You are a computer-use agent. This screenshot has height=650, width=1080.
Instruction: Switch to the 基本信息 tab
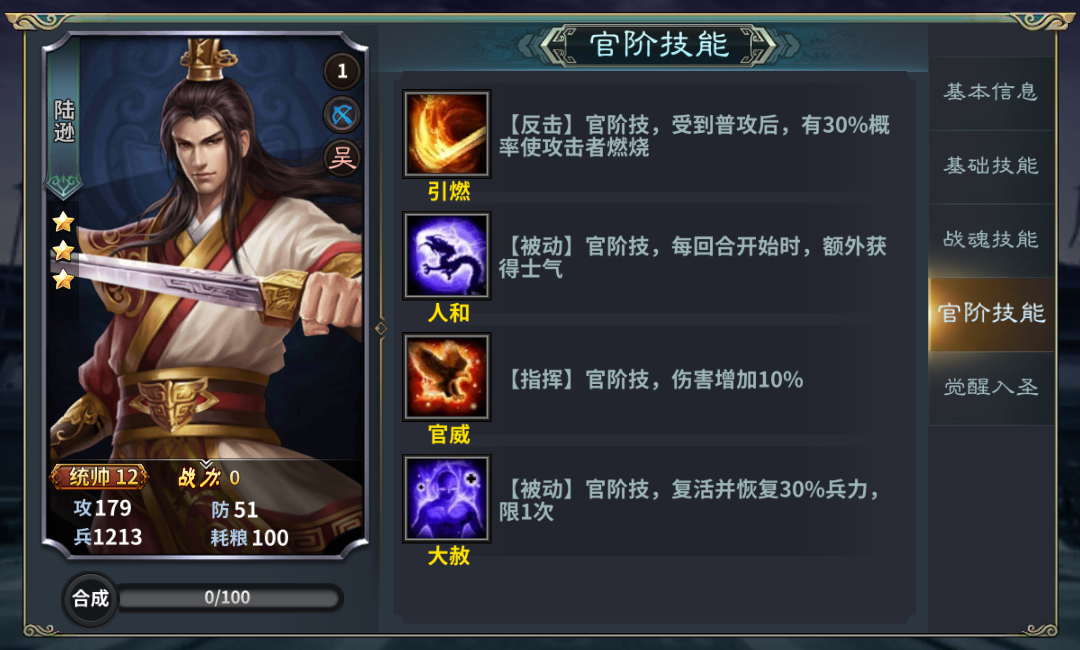point(991,92)
